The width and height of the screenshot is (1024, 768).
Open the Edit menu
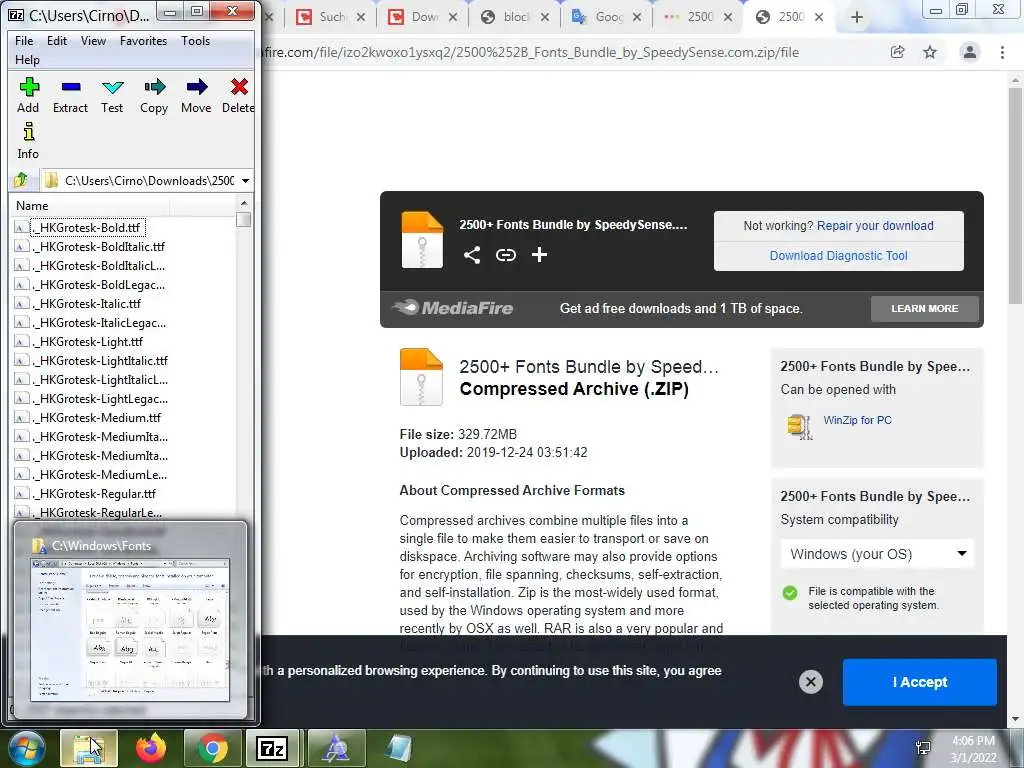pos(57,40)
